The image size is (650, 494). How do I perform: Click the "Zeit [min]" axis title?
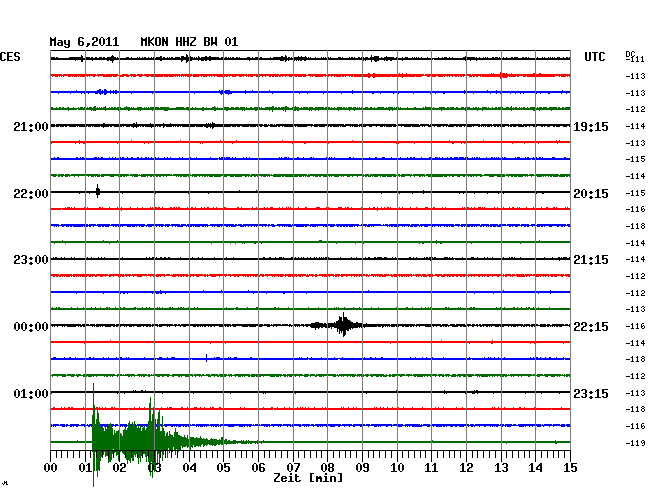[x=308, y=478]
